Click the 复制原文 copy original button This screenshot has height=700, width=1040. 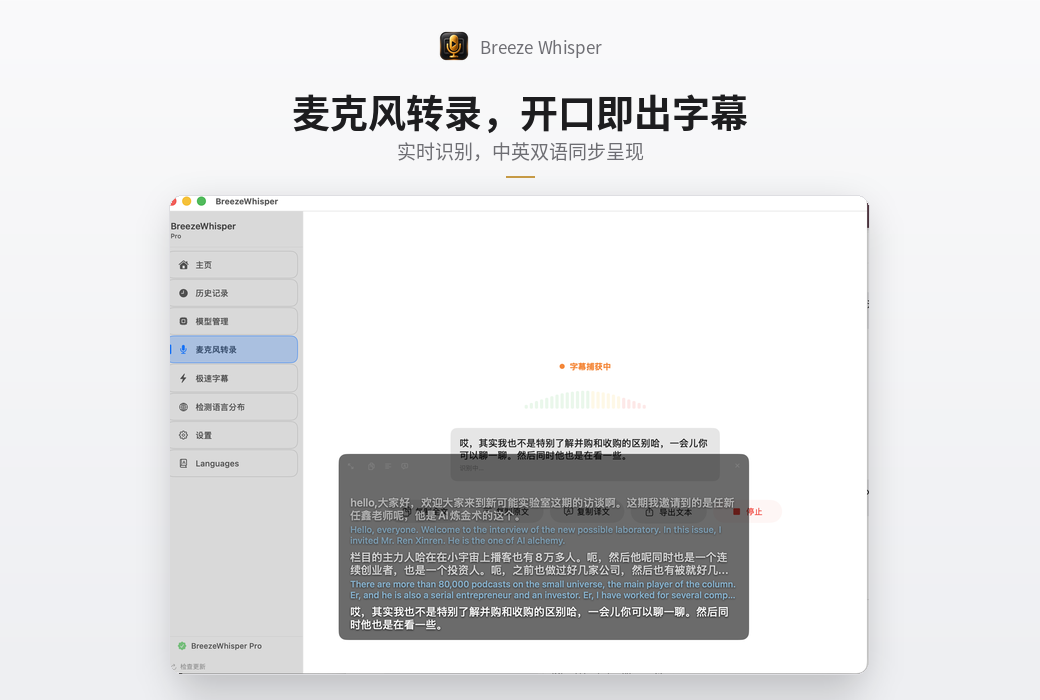(505, 512)
